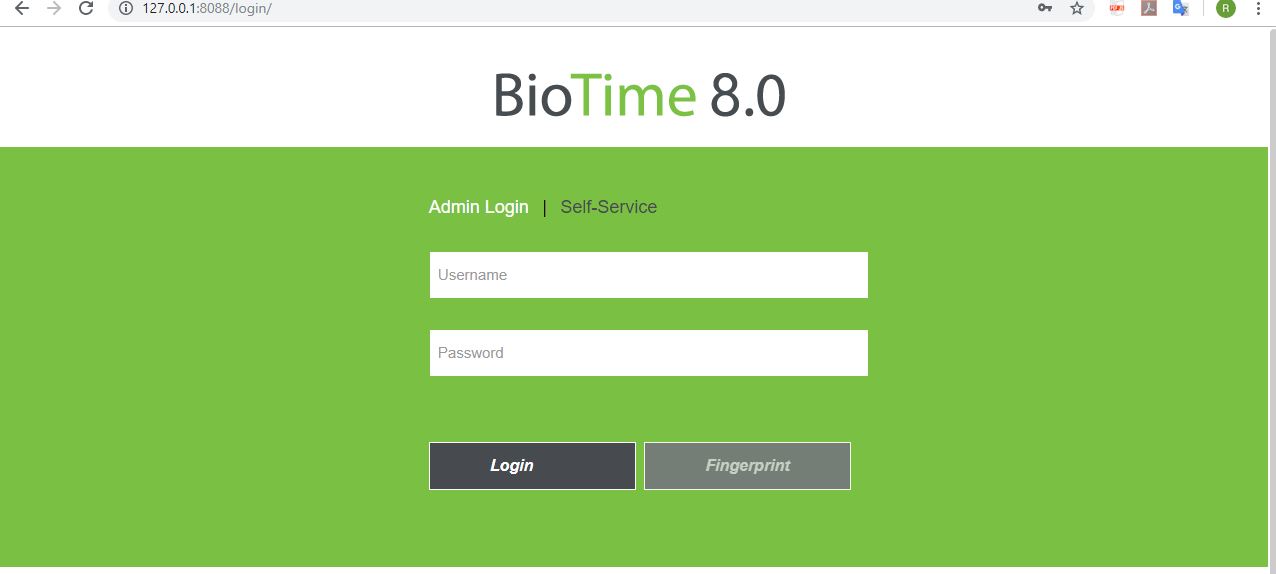Open the green R profile avatar
This screenshot has height=574, width=1276.
pyautogui.click(x=1226, y=8)
